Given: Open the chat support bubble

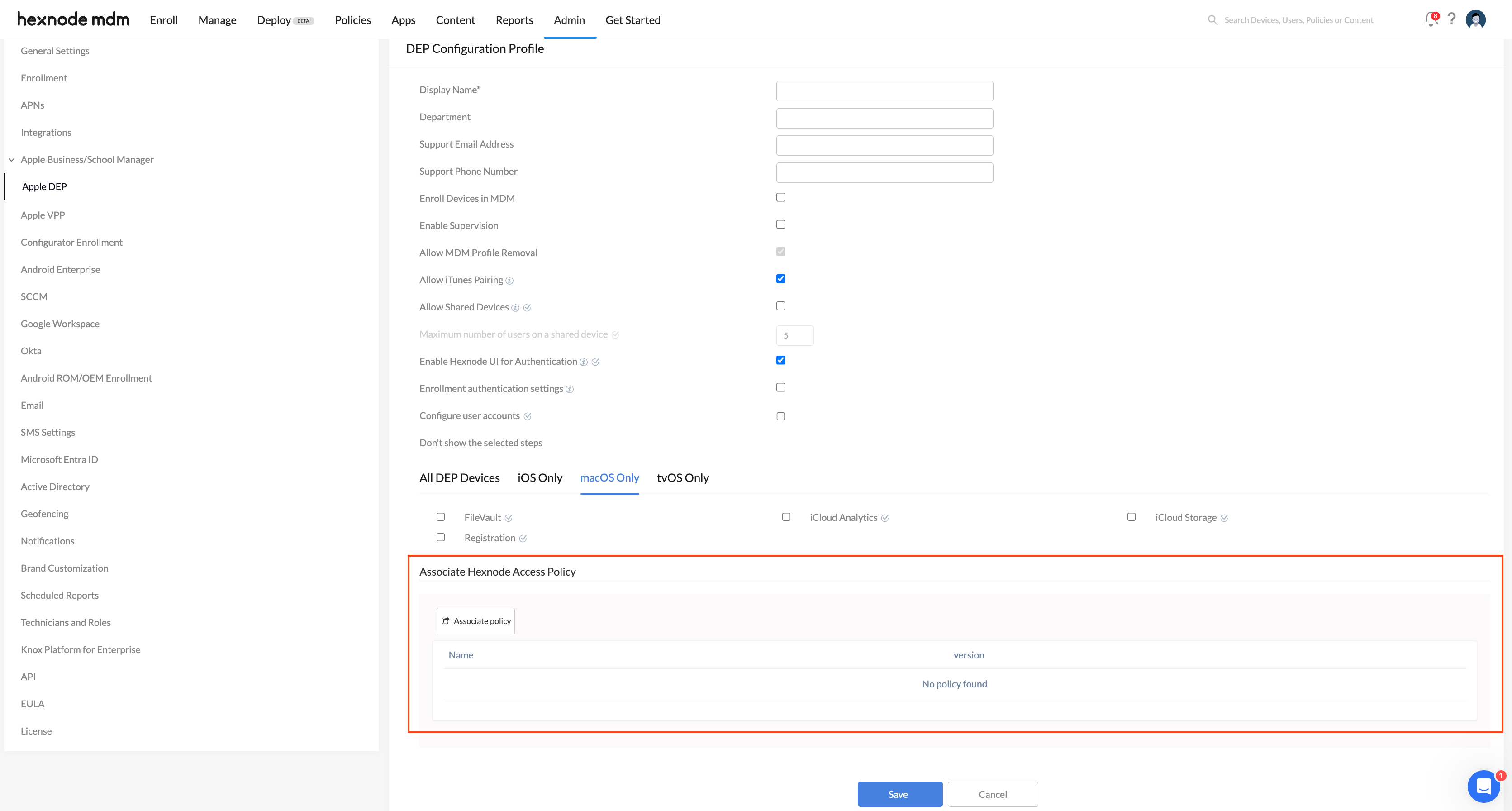Looking at the screenshot, I should [x=1483, y=786].
